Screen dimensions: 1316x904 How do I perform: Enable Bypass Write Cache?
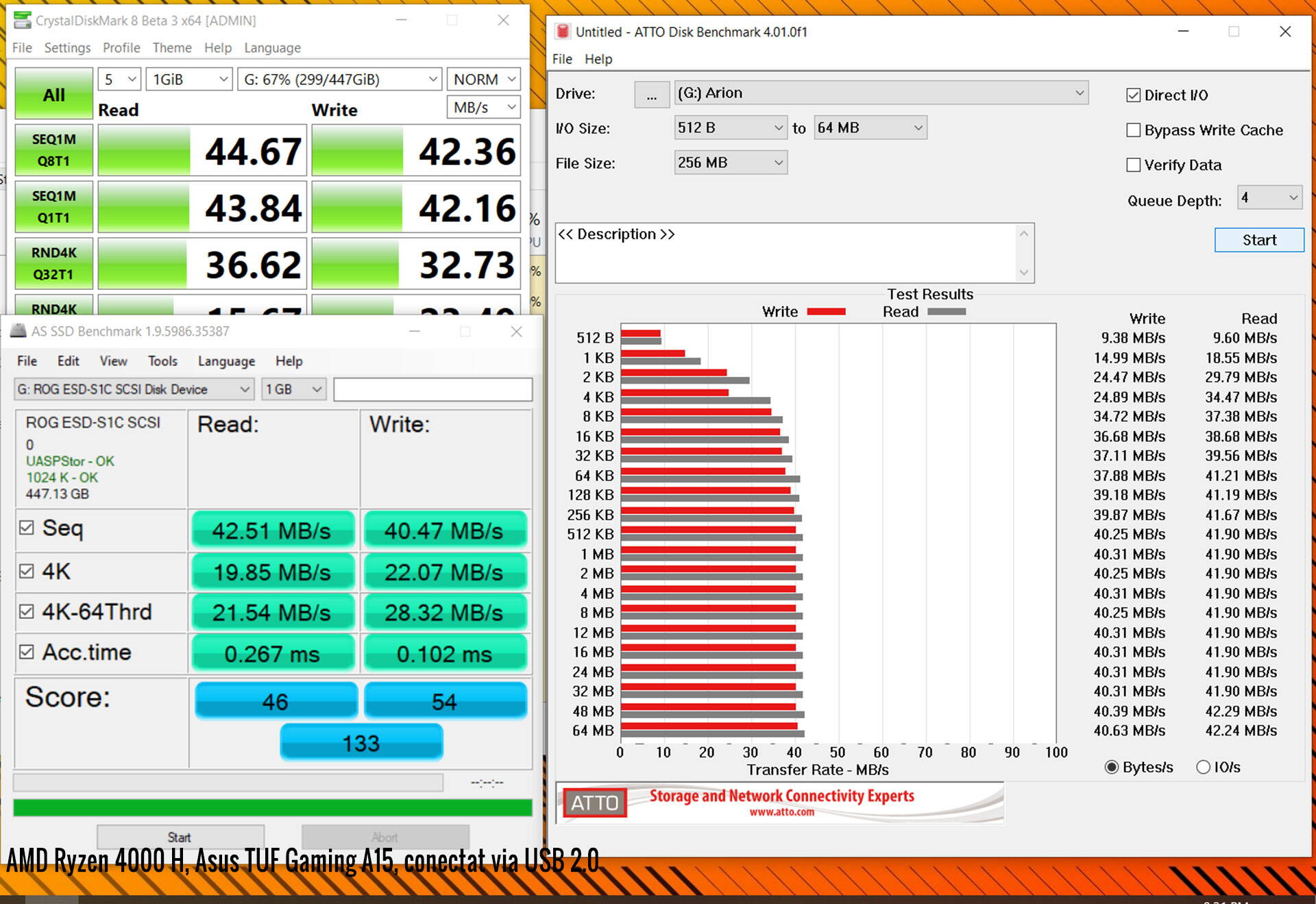1134,130
